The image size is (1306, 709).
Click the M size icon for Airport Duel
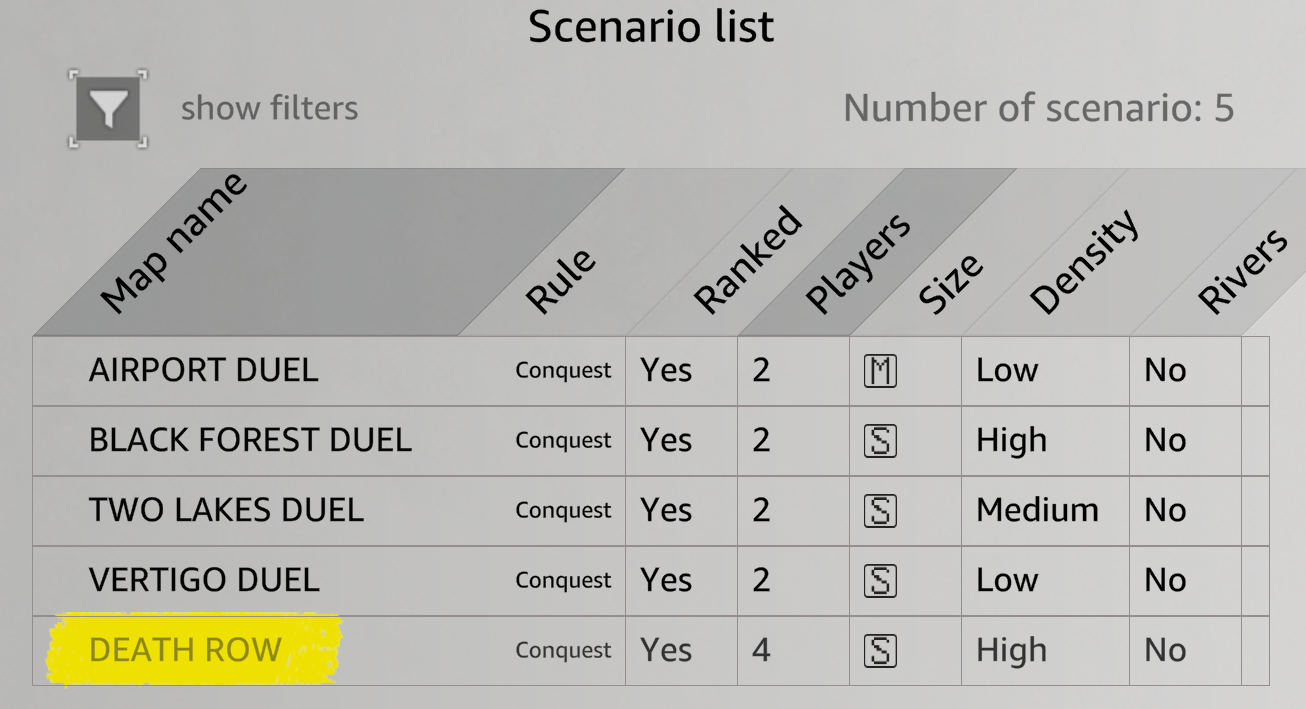880,371
